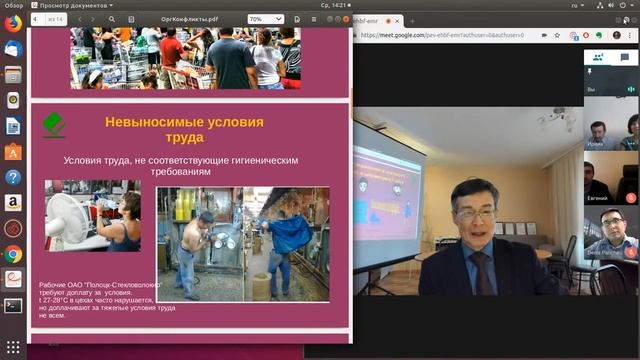Open the network icon in system tray
640x360 pixels.
tap(600, 5)
